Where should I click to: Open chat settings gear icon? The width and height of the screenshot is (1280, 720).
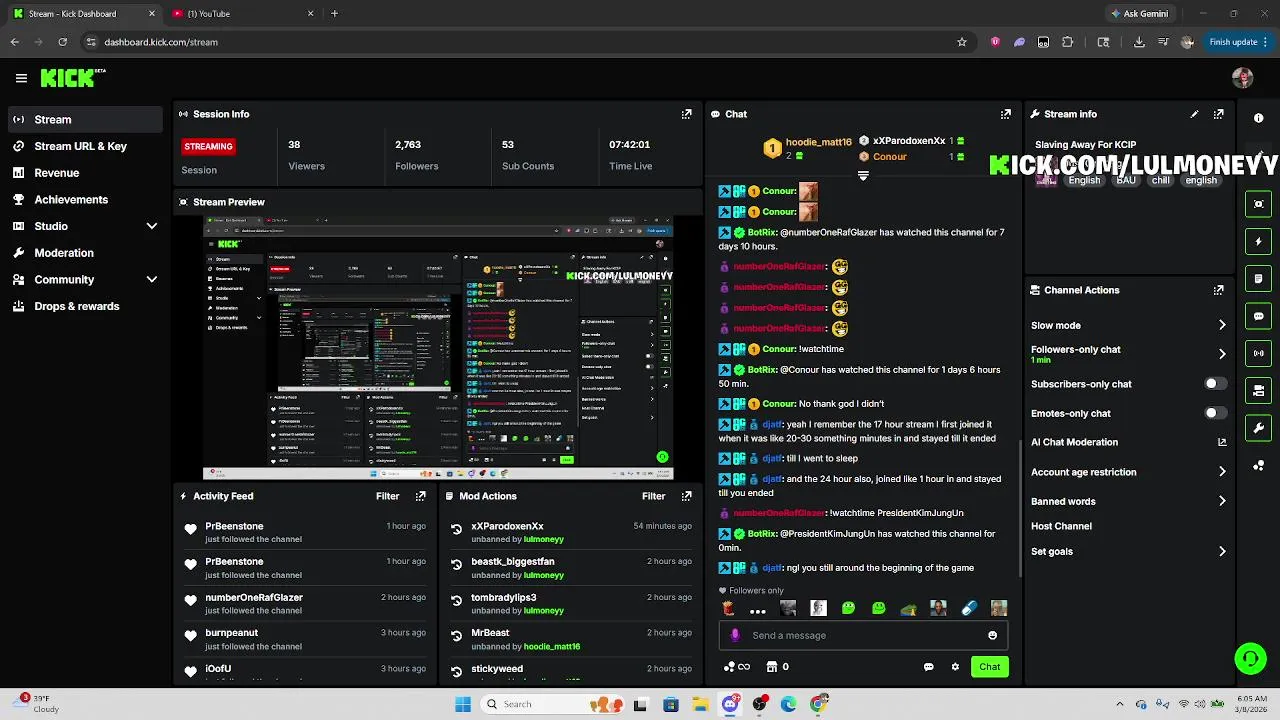955,667
